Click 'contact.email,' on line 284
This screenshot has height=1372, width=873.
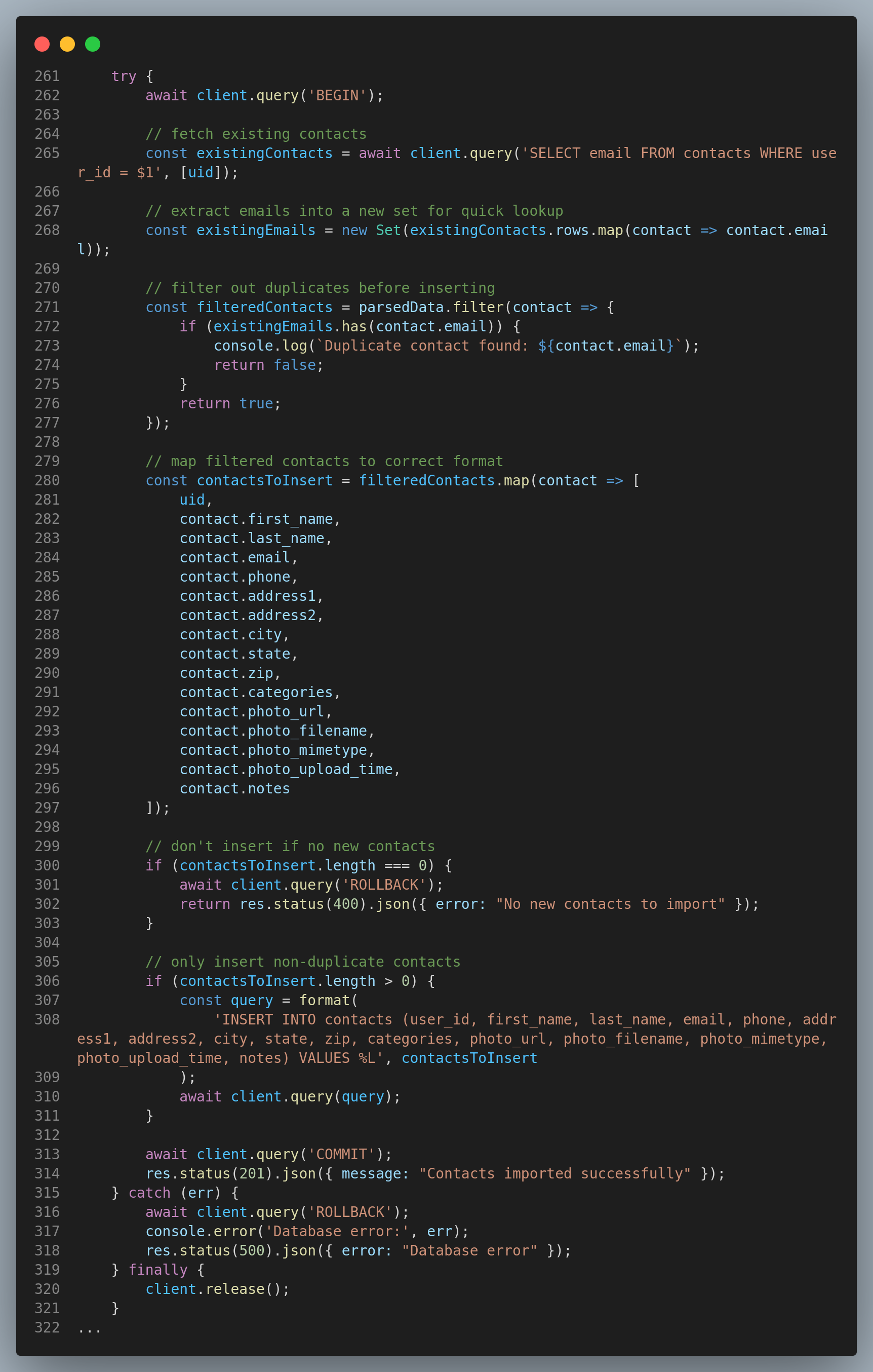(239, 558)
